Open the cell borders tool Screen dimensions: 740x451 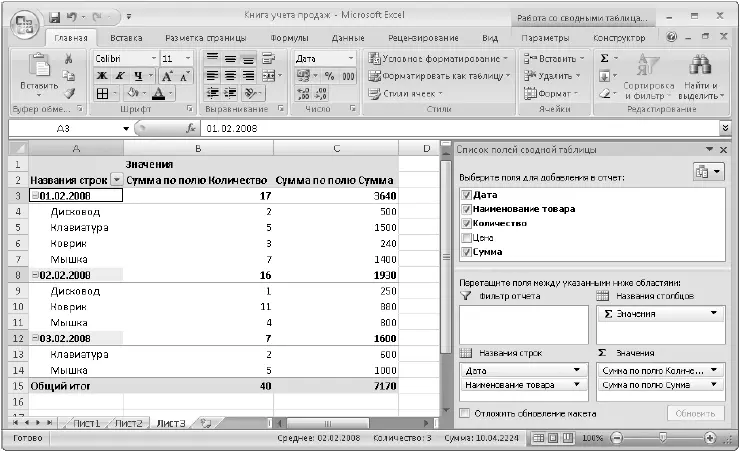(102, 93)
